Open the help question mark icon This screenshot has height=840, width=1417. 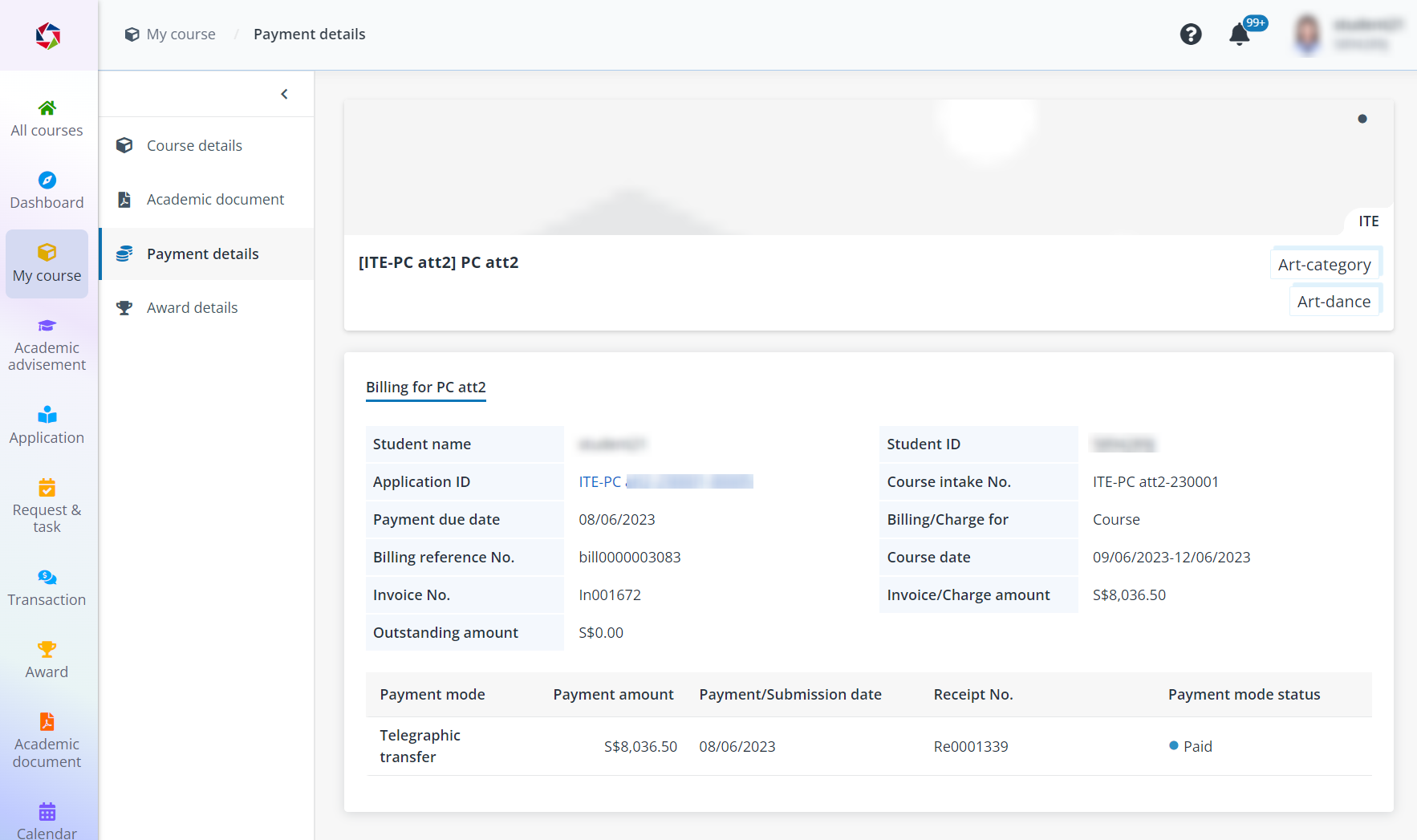click(x=1191, y=34)
